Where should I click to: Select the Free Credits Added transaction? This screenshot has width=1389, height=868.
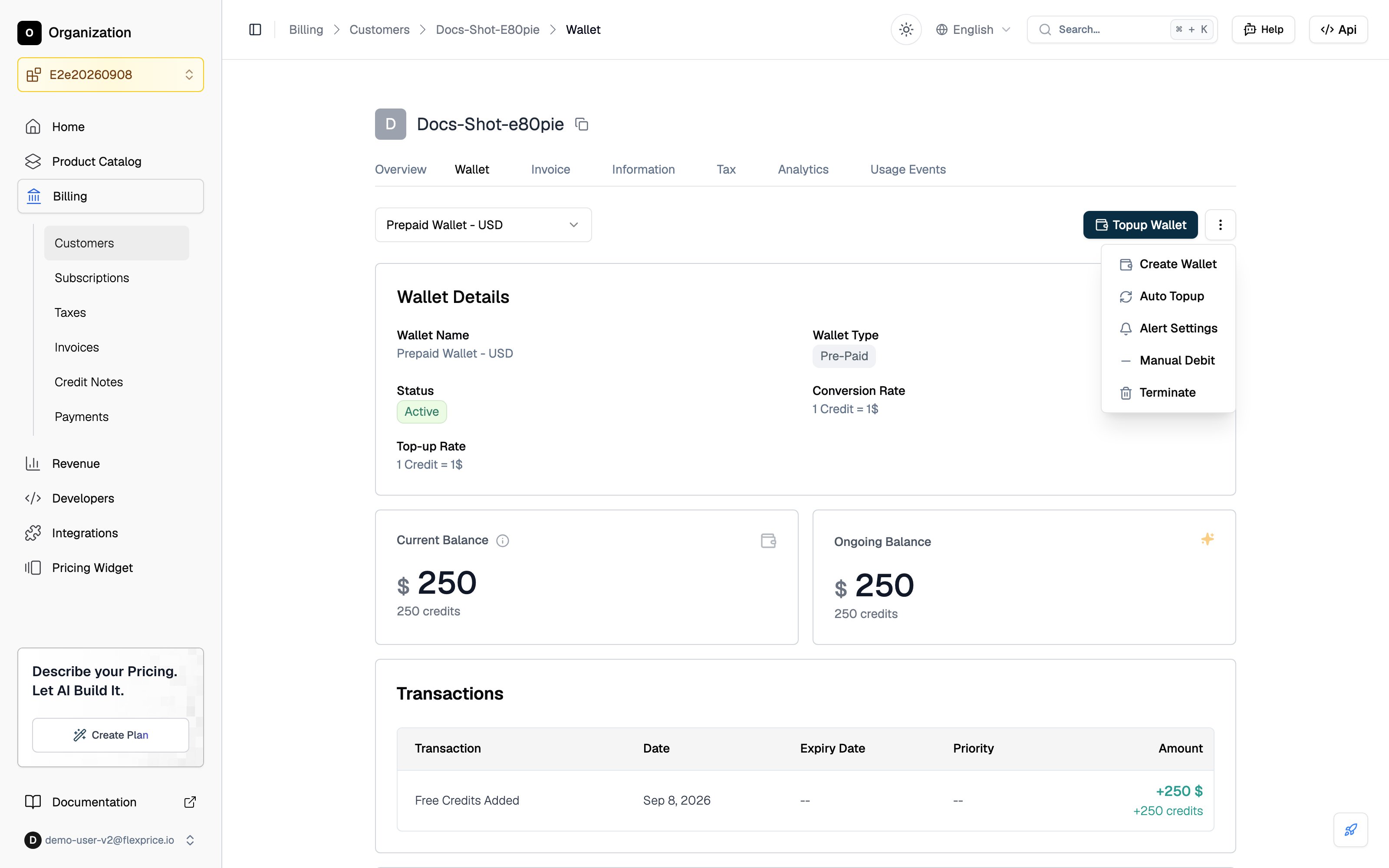point(805,800)
